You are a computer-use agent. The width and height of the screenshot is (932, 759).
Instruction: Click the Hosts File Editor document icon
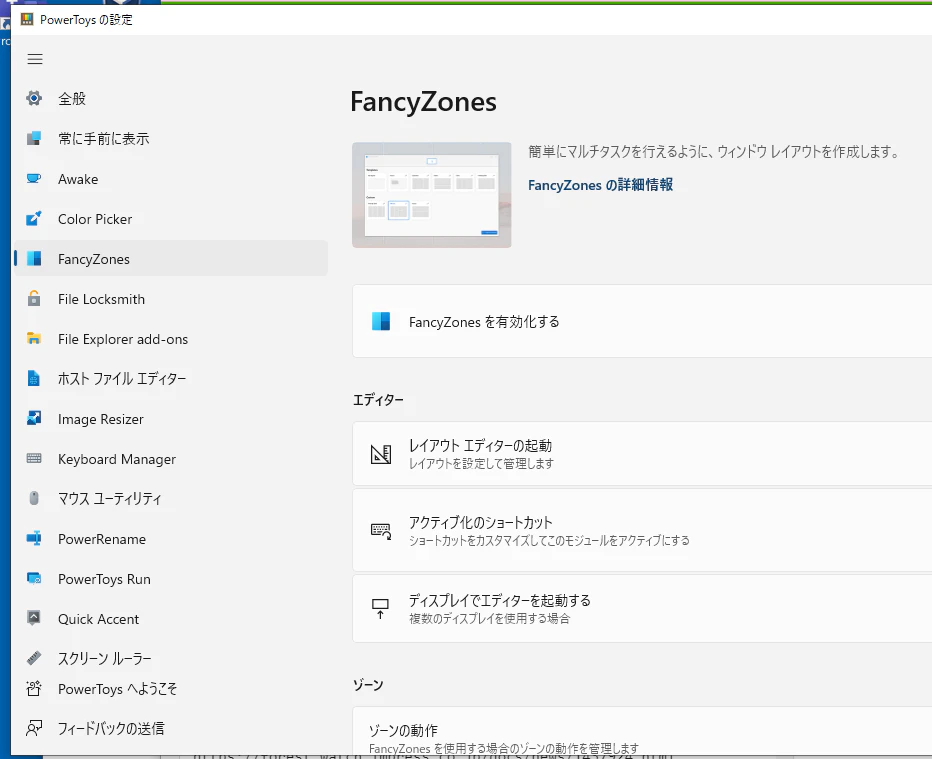34,379
